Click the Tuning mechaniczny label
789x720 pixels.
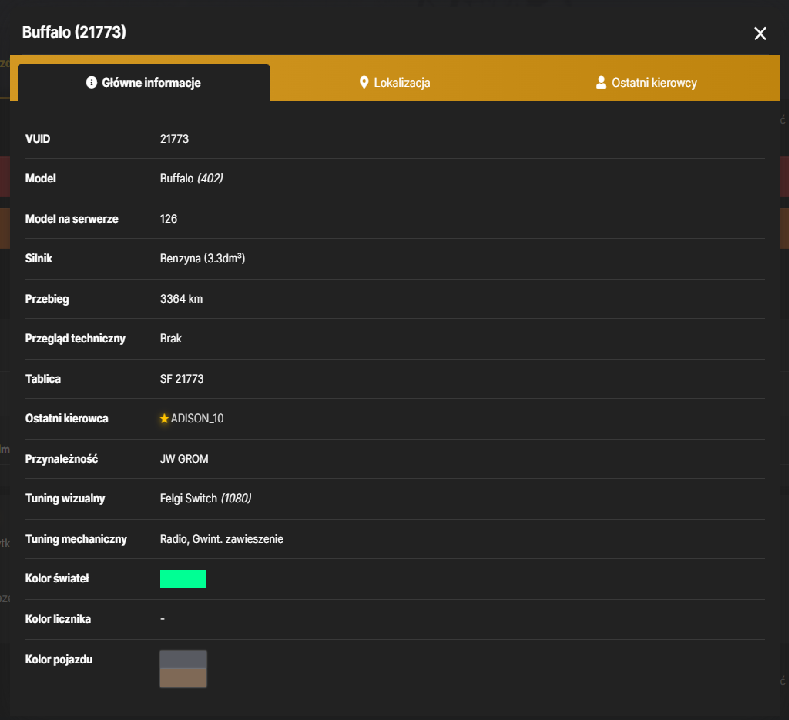pos(76,539)
